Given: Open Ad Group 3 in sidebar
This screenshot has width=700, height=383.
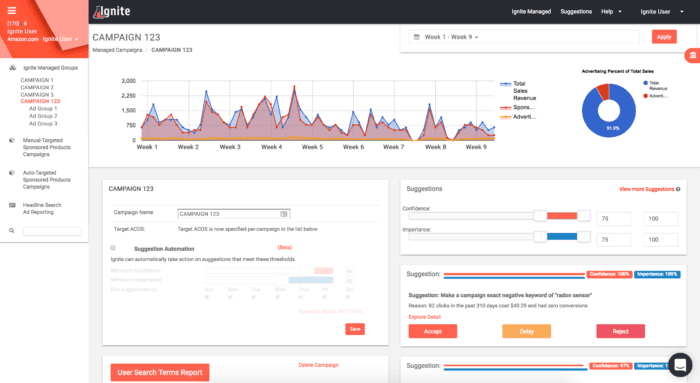Looking at the screenshot, I should [x=43, y=124].
